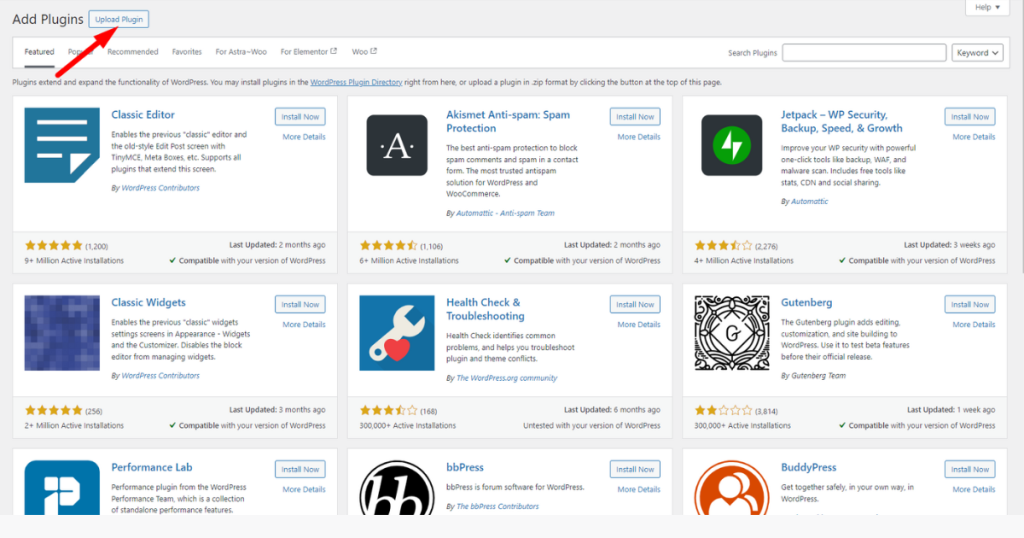View More Details for Akismet Anti-spam

pos(639,137)
